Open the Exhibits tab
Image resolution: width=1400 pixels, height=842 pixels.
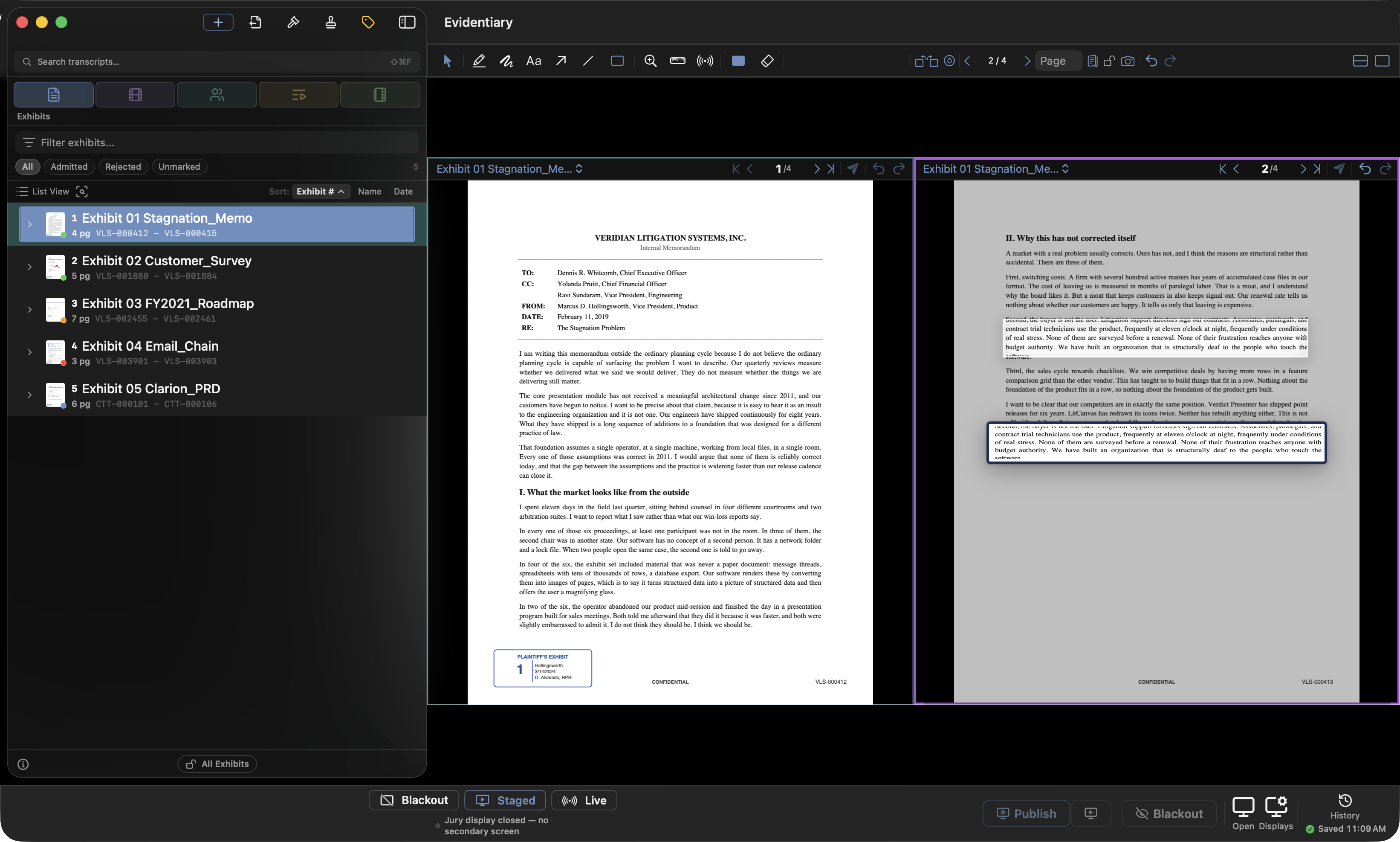coord(54,94)
